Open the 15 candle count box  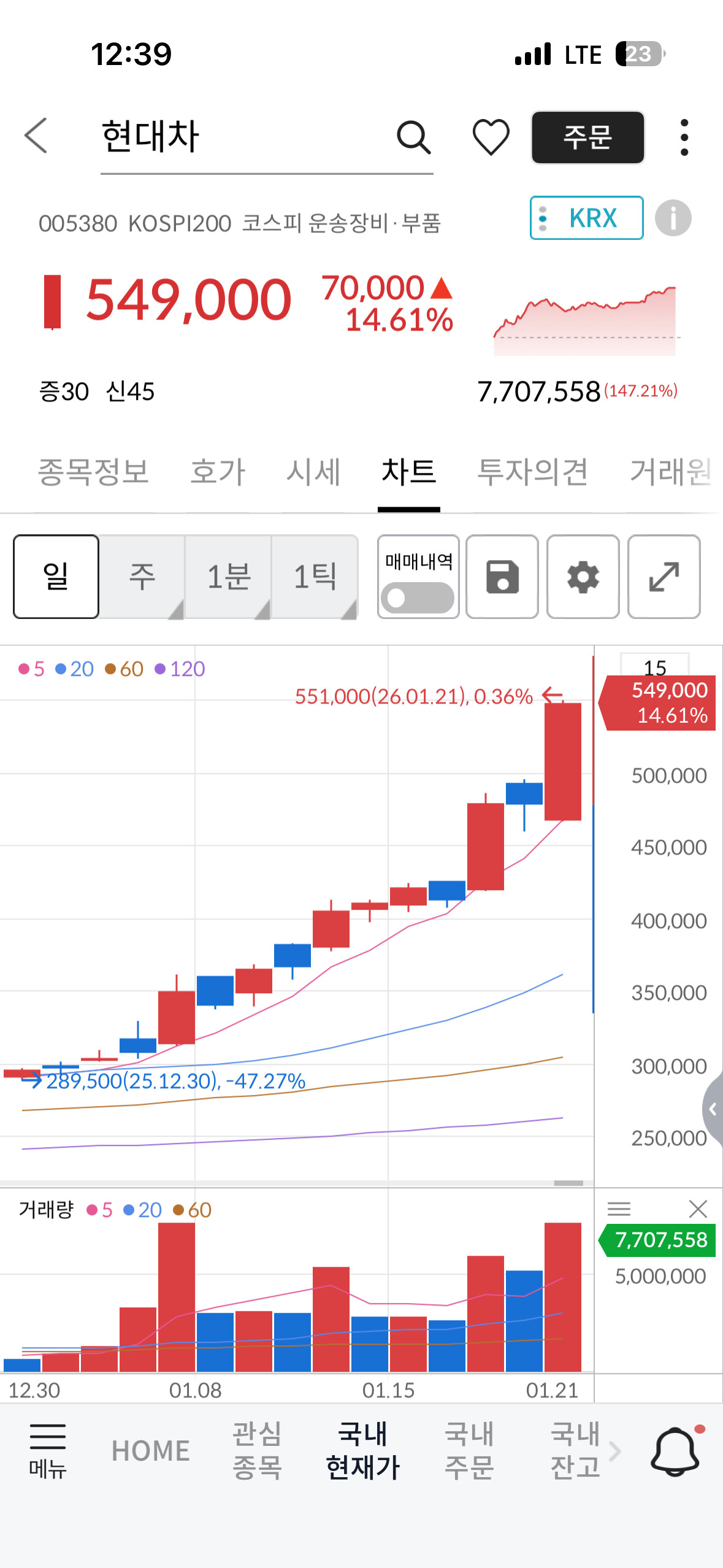coord(655,666)
